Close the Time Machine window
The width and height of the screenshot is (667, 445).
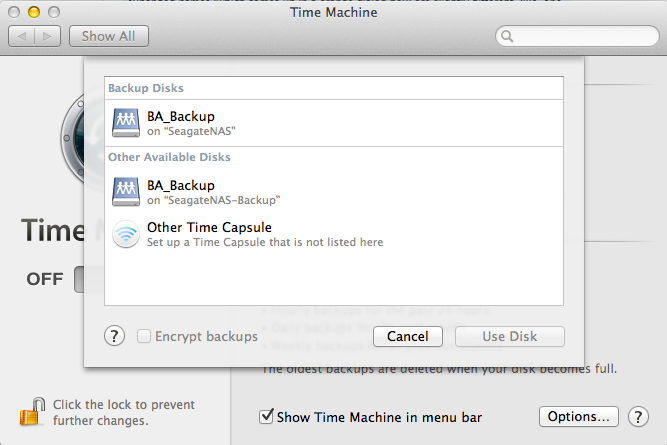(x=15, y=12)
